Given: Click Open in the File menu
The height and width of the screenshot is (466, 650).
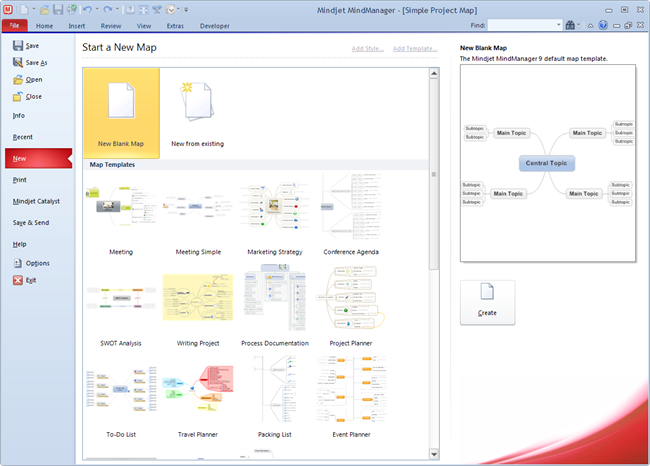Looking at the screenshot, I should point(28,80).
